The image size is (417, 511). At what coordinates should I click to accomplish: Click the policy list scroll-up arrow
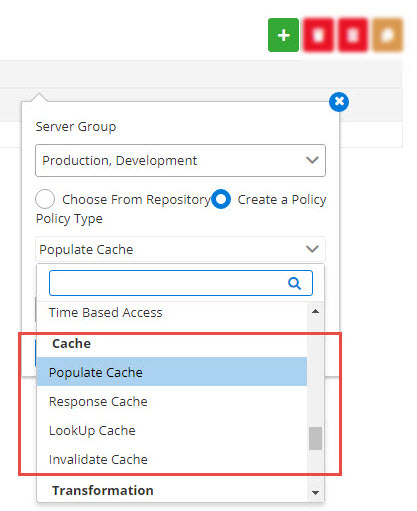[x=315, y=311]
